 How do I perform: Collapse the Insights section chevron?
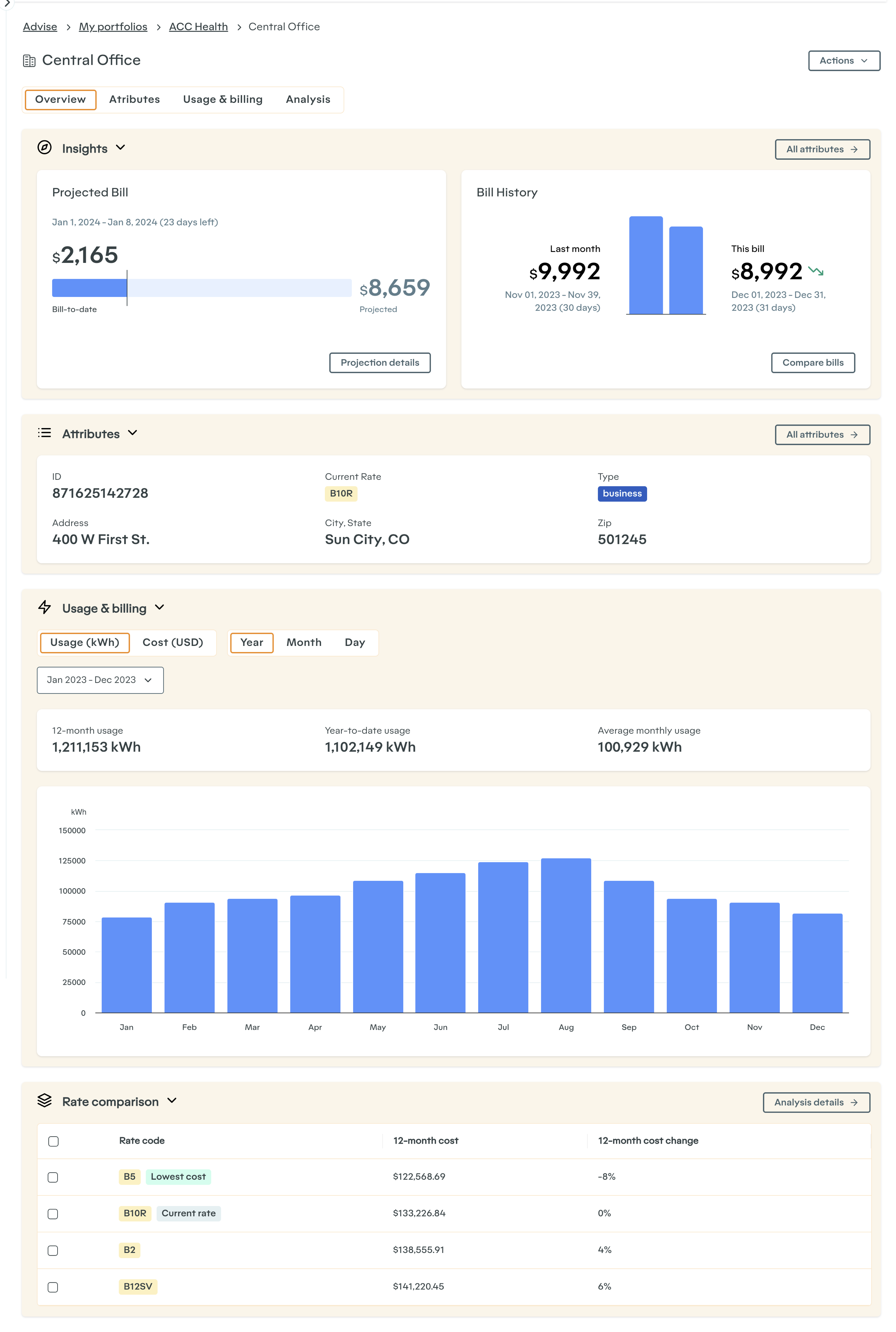pyautogui.click(x=121, y=147)
